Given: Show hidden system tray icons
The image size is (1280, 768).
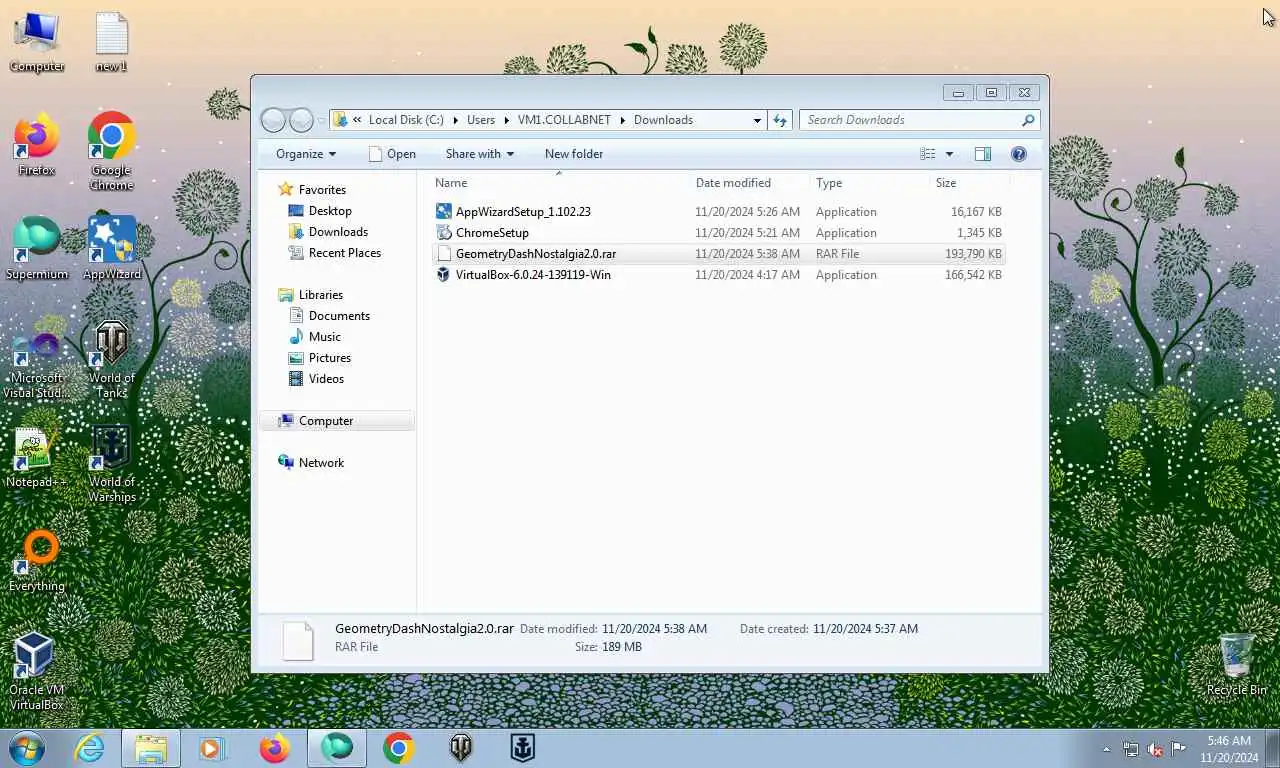Looking at the screenshot, I should click(x=1106, y=749).
